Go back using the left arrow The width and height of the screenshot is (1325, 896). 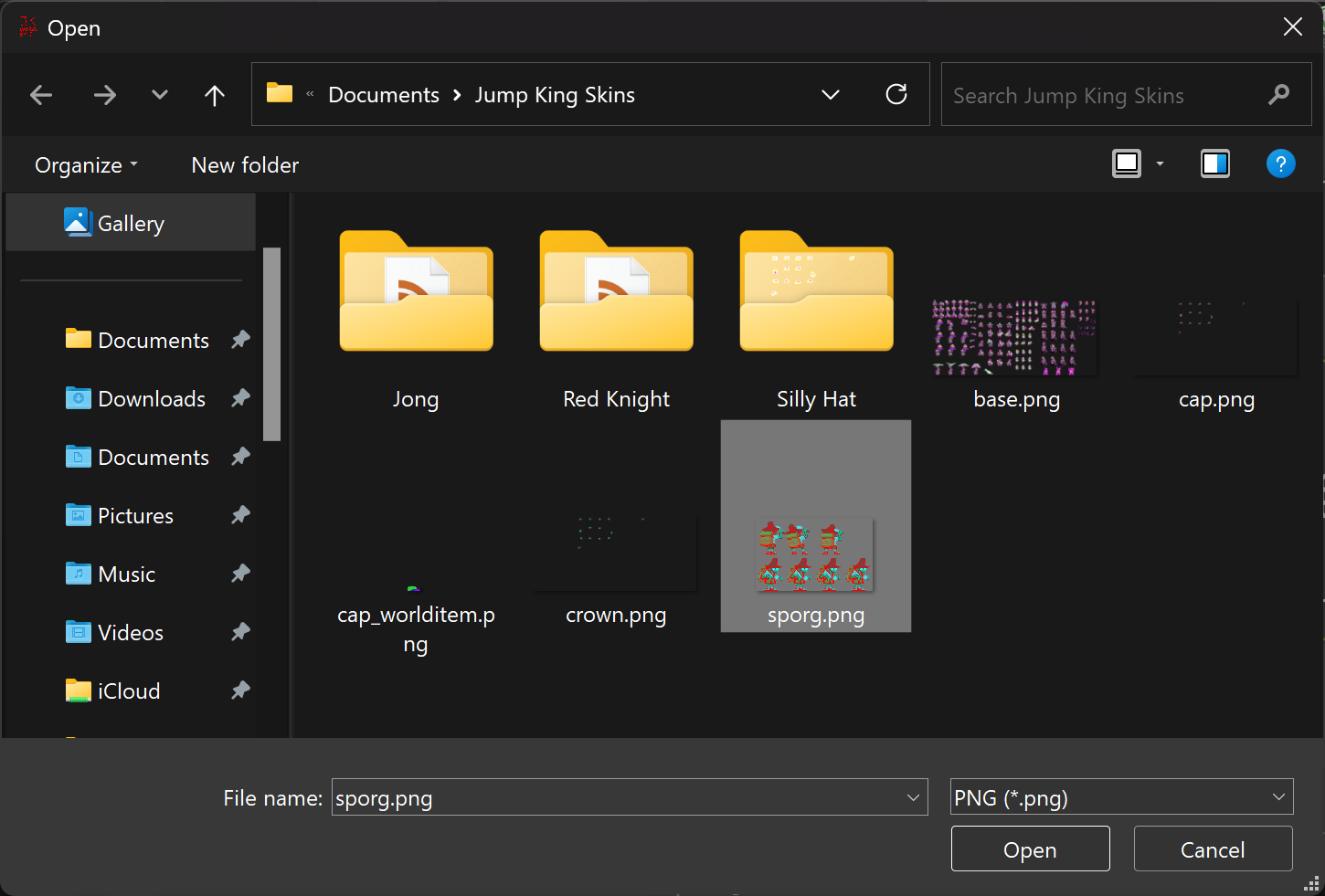[41, 95]
